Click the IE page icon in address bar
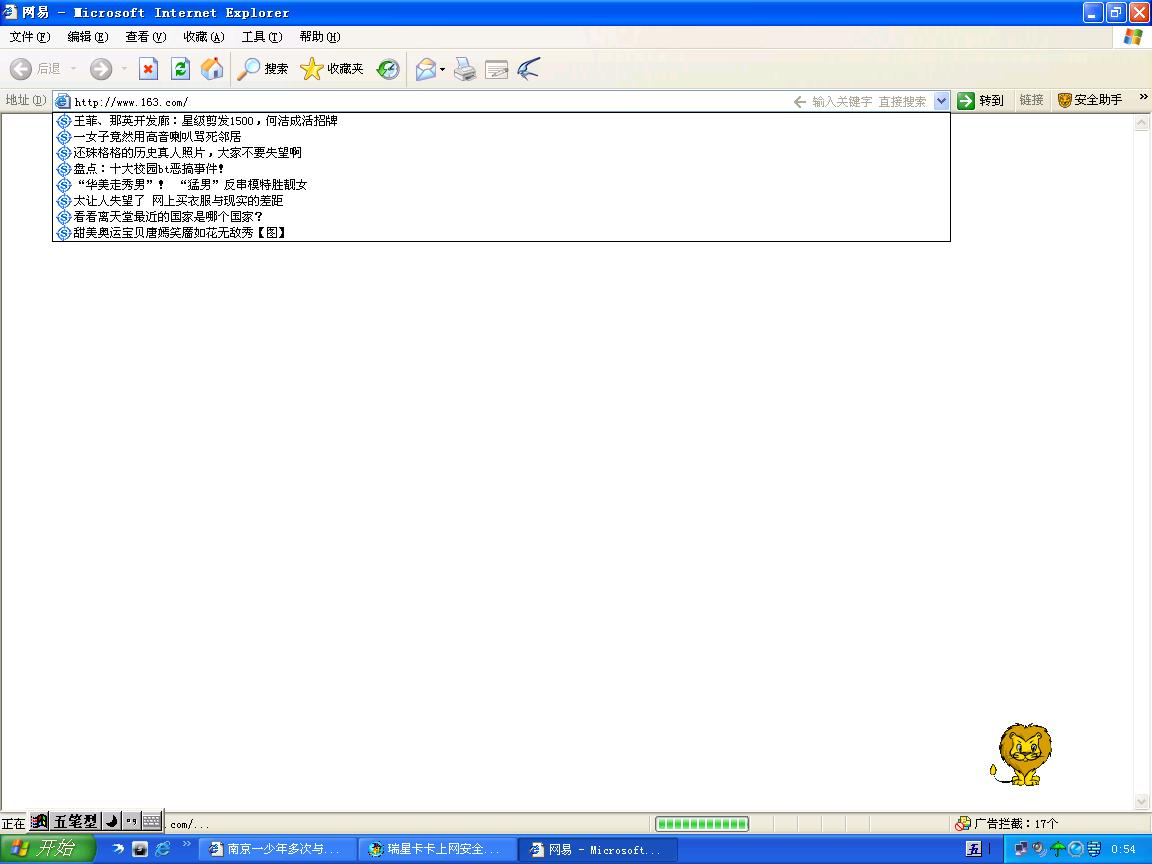 (63, 101)
